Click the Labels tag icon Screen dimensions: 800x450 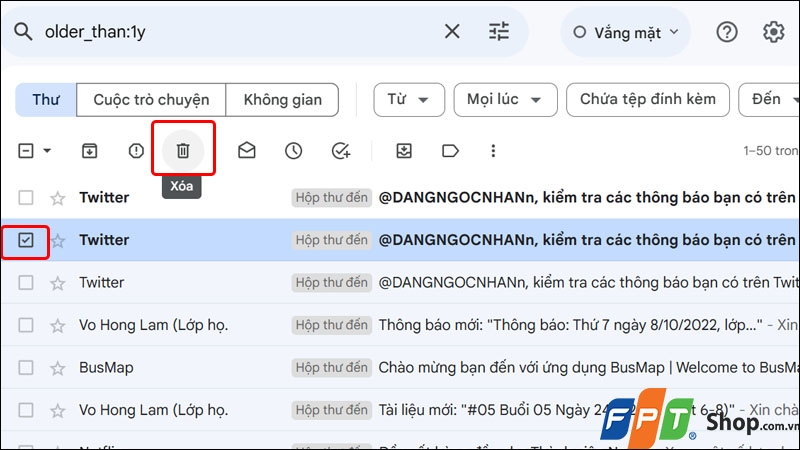pyautogui.click(x=450, y=151)
